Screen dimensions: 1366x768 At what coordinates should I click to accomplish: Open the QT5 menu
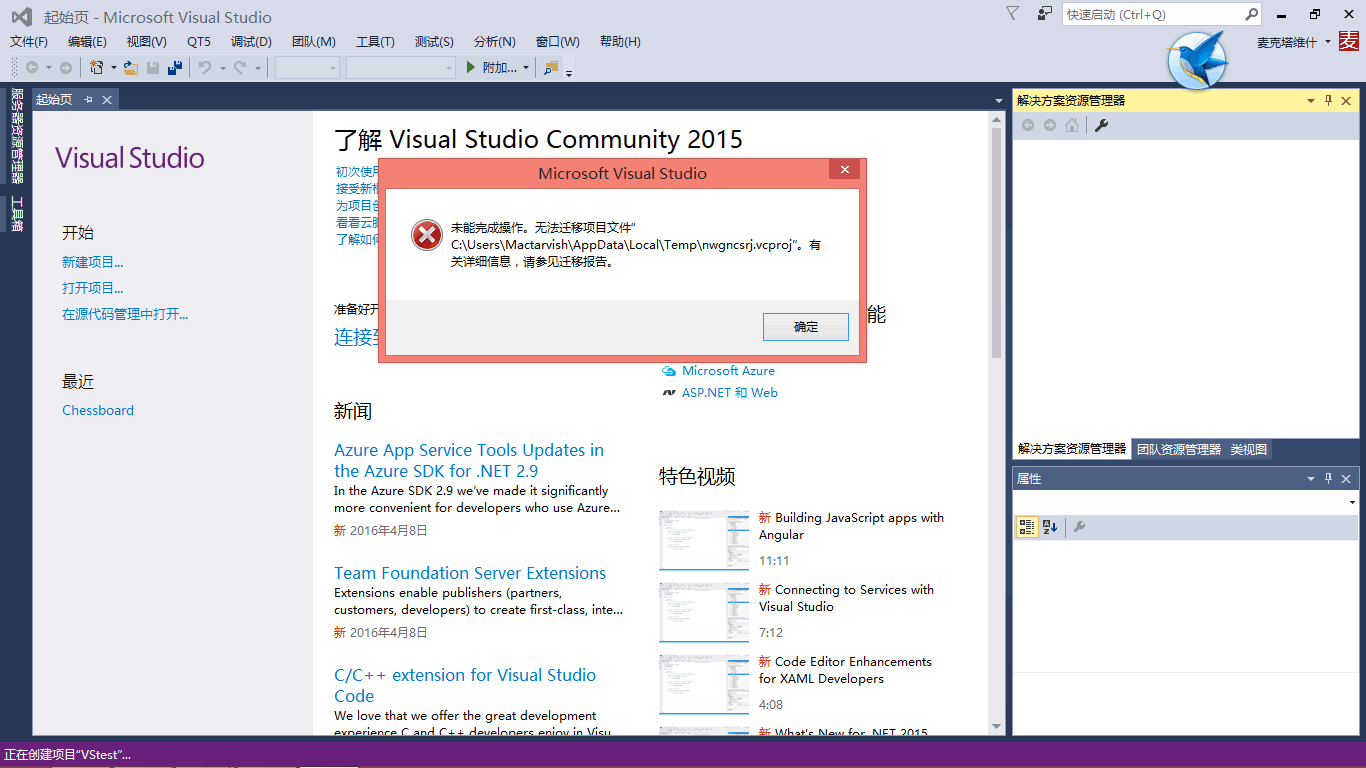199,42
